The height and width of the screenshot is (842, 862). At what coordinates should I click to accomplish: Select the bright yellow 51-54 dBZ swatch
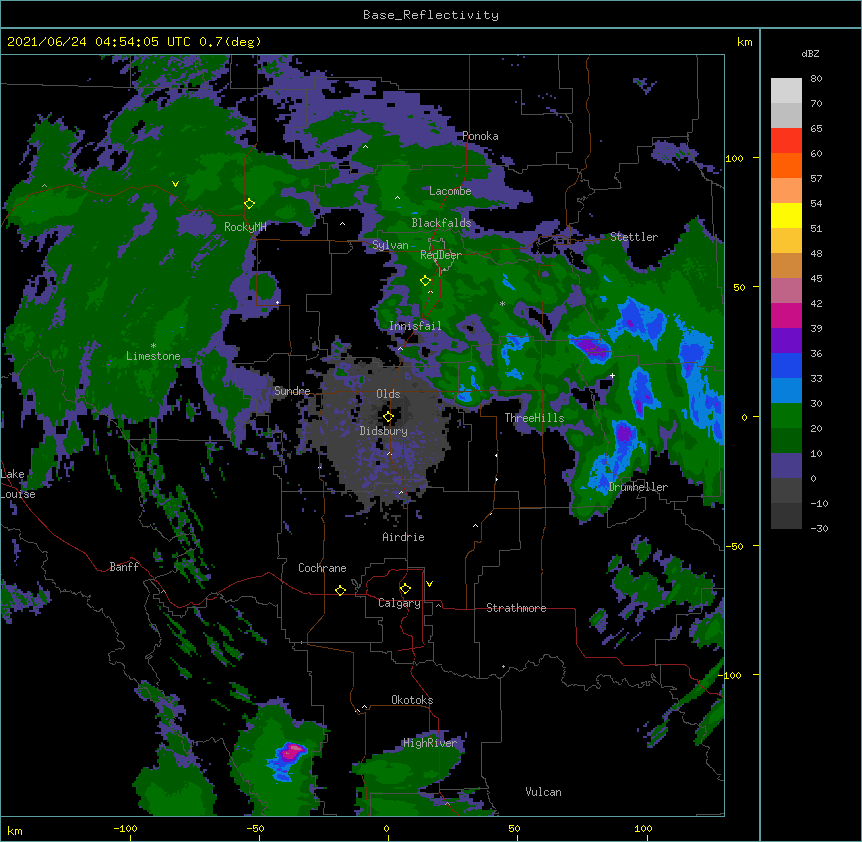pos(786,215)
